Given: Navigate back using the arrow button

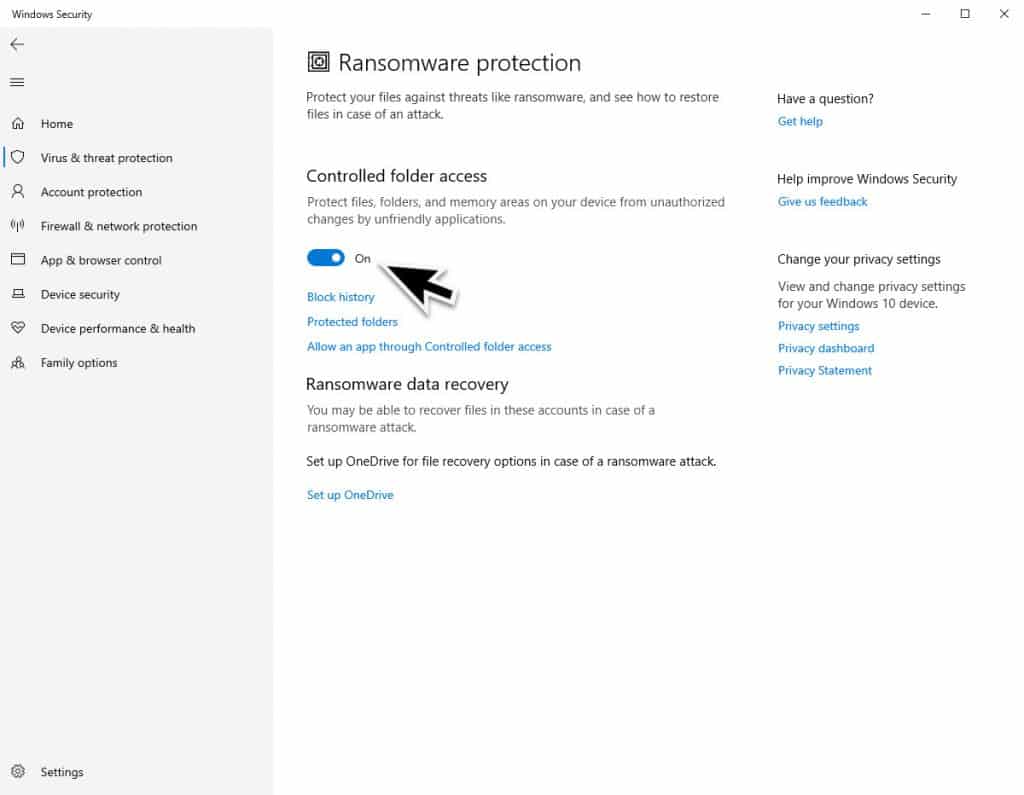Looking at the screenshot, I should pyautogui.click(x=17, y=44).
